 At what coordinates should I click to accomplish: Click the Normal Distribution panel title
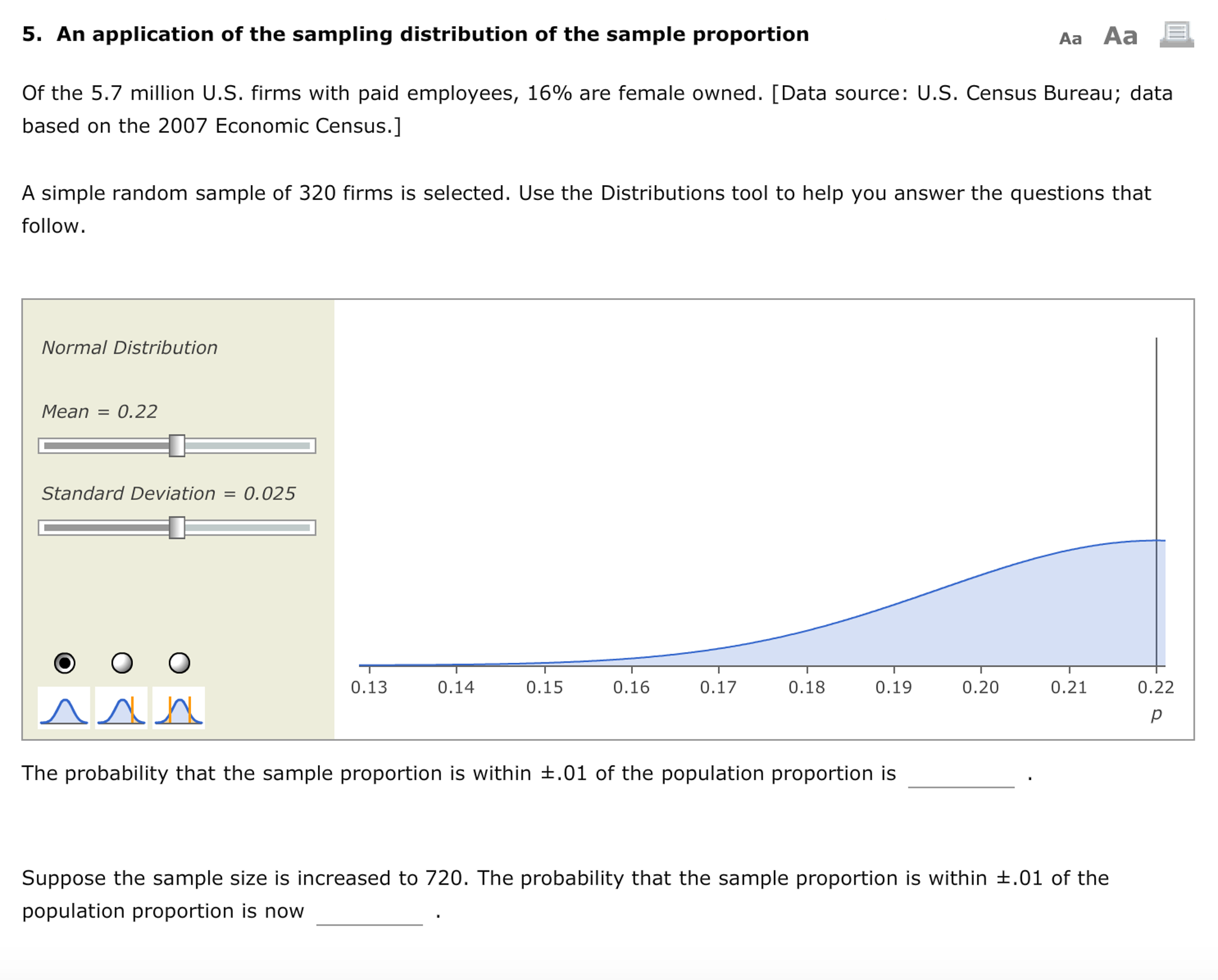pos(129,347)
